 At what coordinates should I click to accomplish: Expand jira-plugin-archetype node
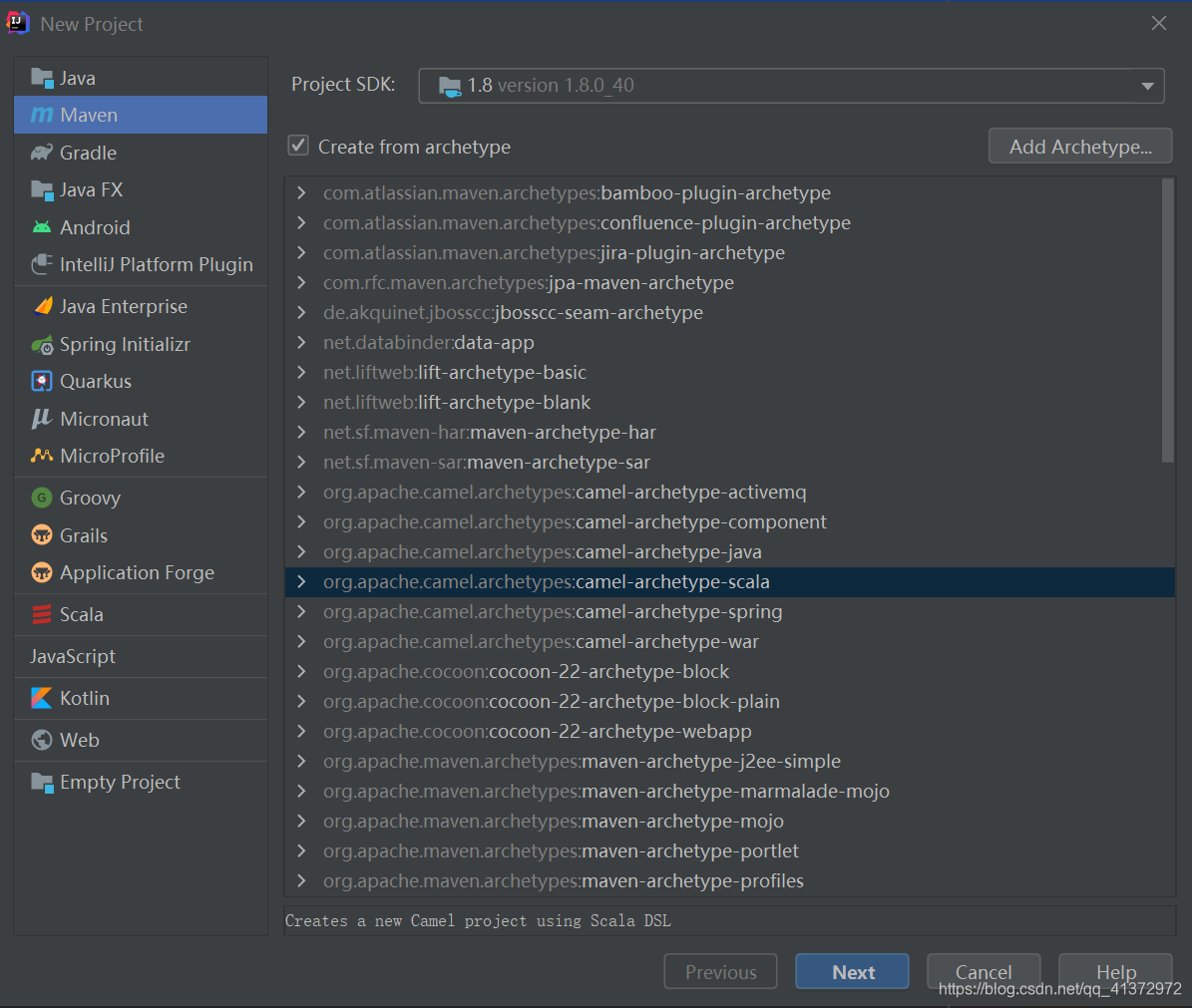[302, 252]
